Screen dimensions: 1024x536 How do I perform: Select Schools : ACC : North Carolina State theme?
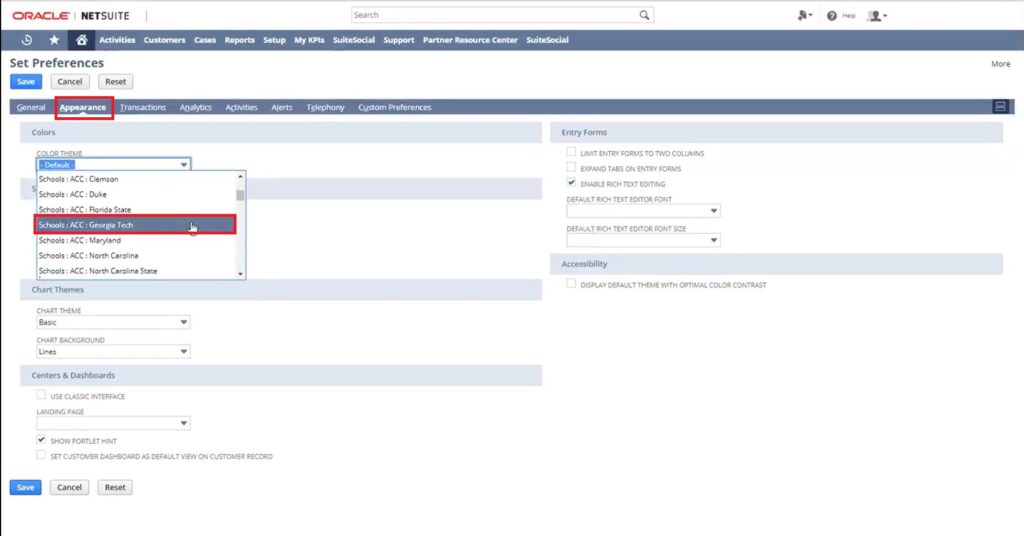click(136, 271)
